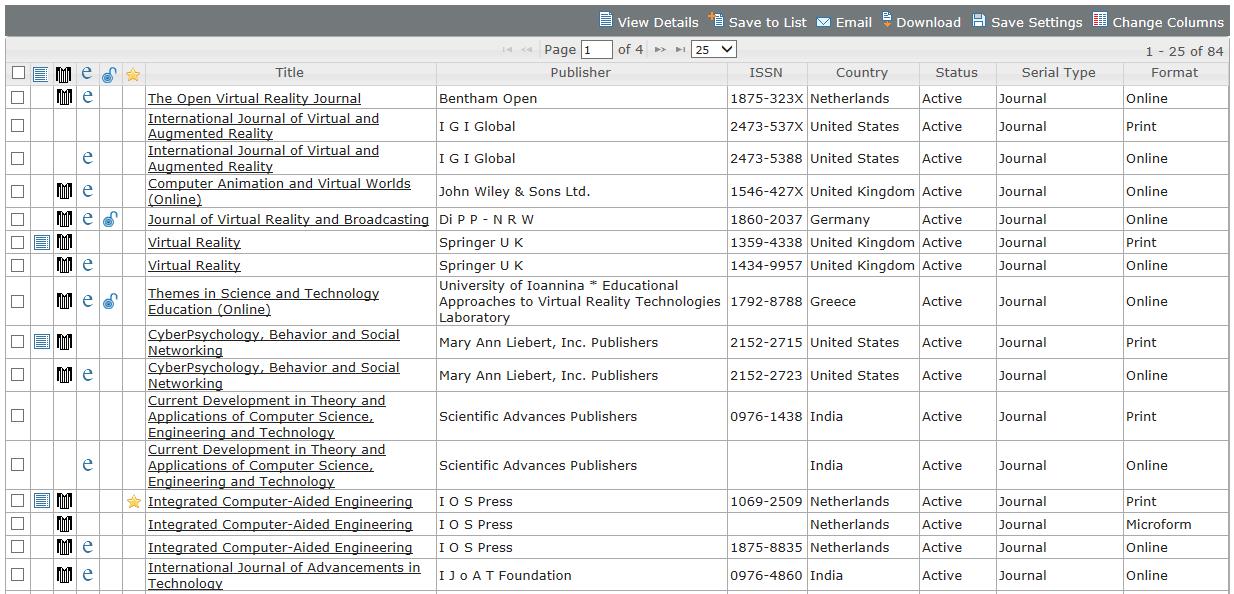Sort by the Serial Type column header
Image resolution: width=1234 pixels, height=594 pixels.
[x=1058, y=73]
